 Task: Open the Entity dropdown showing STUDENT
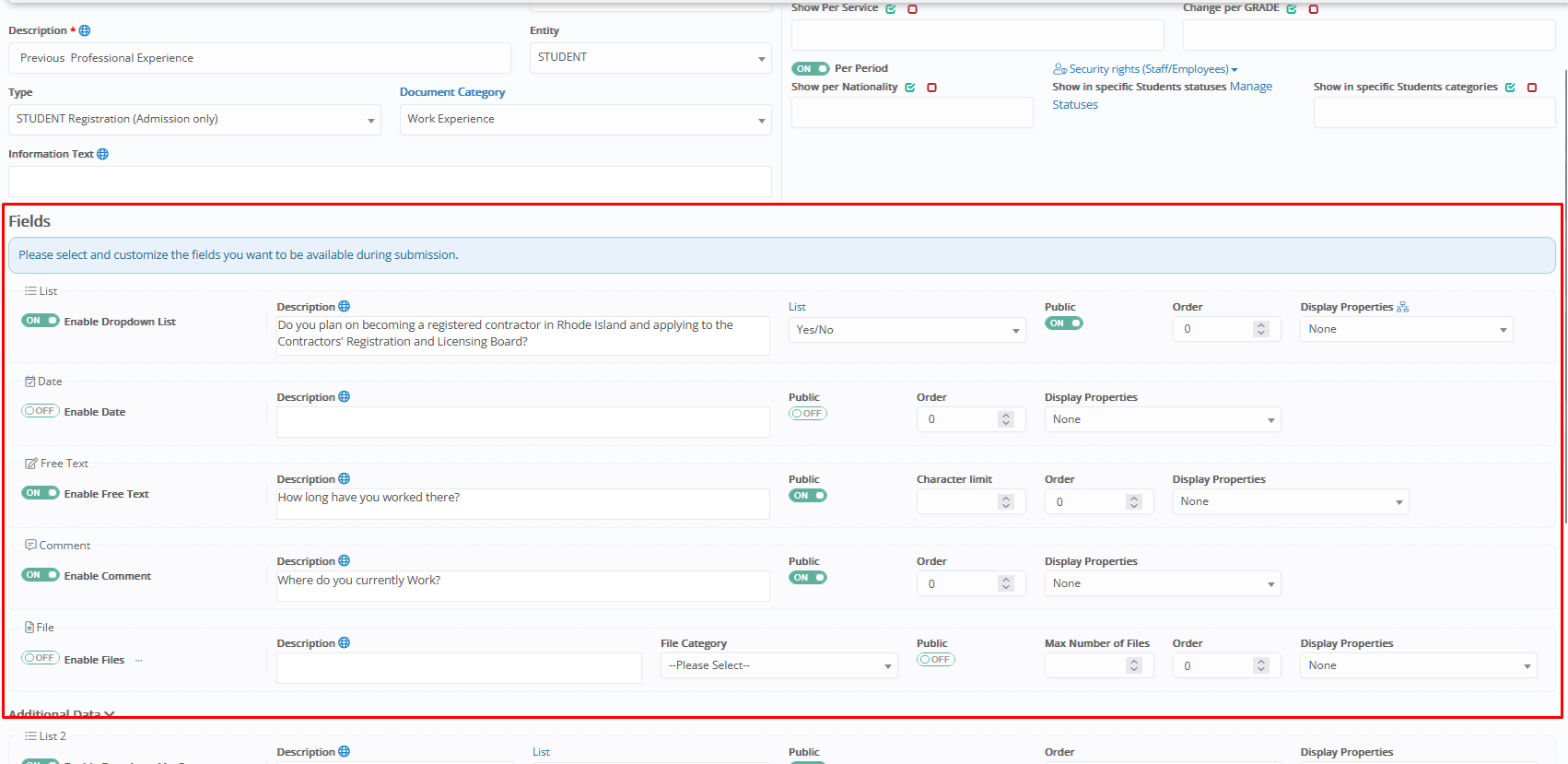650,57
